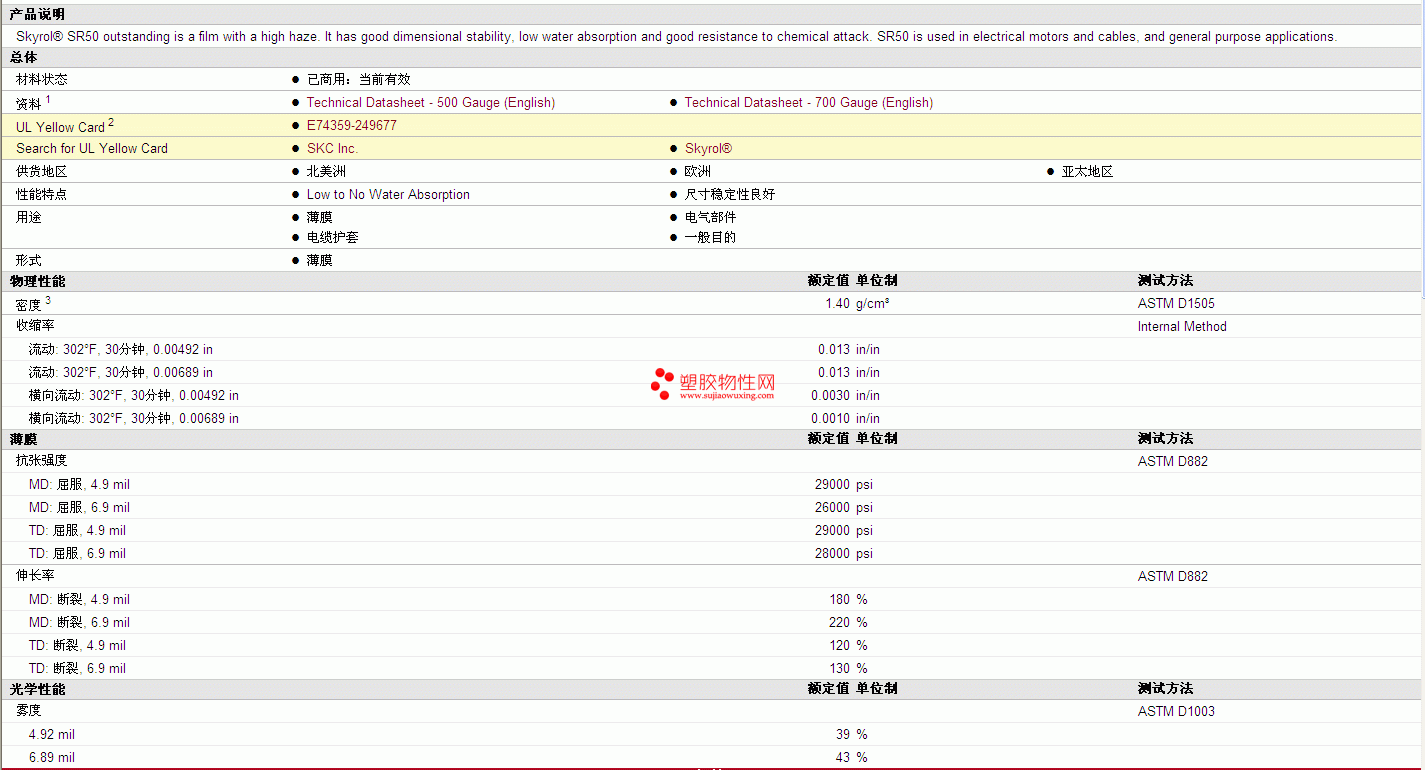Click the 性能特点 row label
Screen dimensions: 1425x770
click(x=42, y=195)
